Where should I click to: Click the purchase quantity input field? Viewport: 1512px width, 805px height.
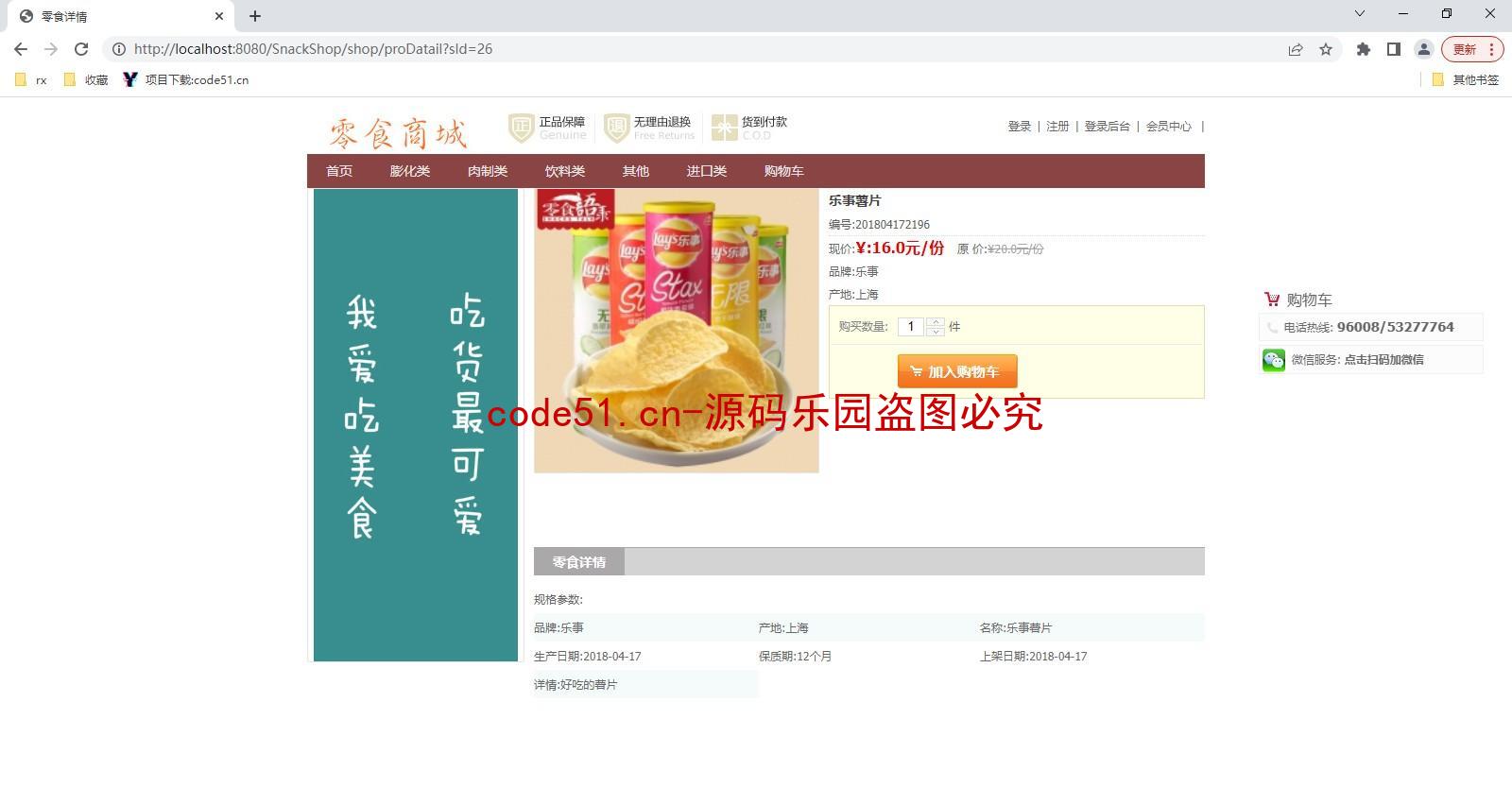point(911,327)
